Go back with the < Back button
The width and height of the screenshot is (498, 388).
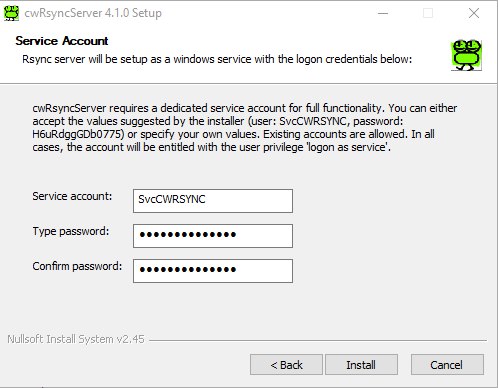[x=286, y=365]
